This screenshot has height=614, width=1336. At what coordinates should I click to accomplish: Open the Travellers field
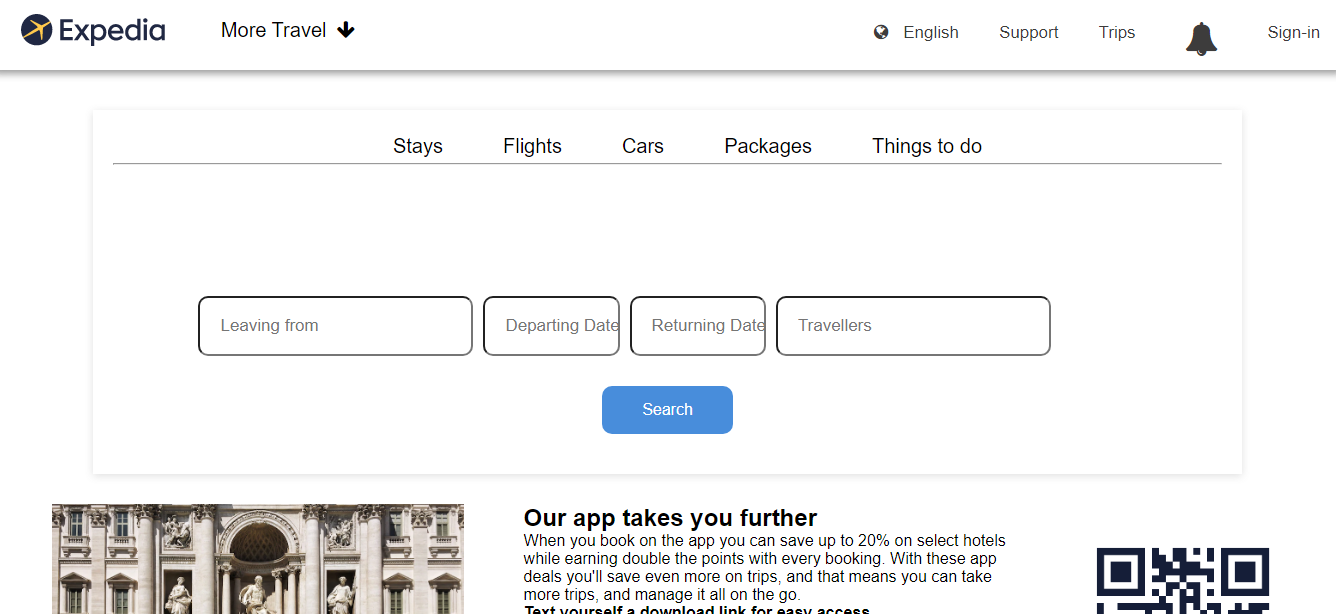click(913, 325)
